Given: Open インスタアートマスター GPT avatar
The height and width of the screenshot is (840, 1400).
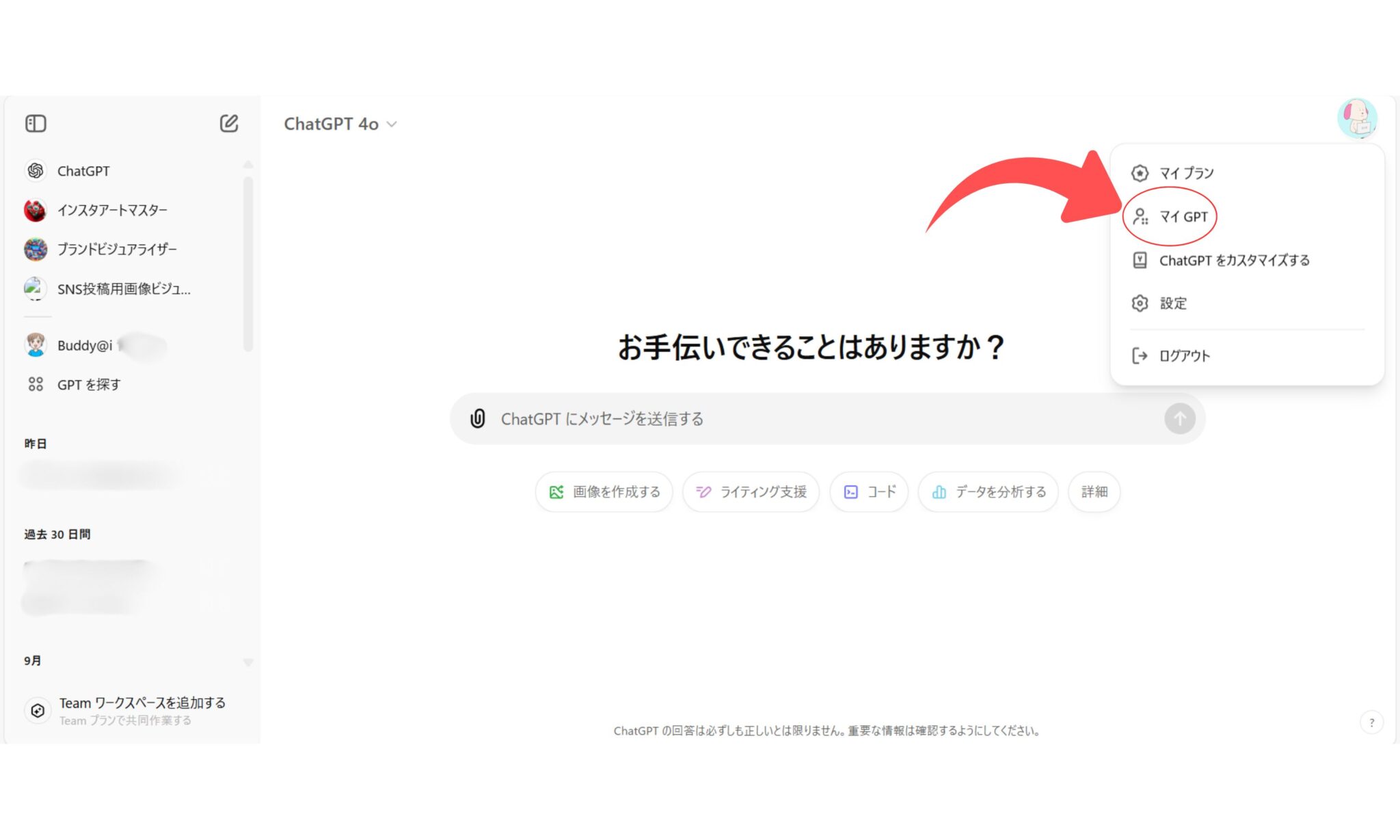Looking at the screenshot, I should click(x=36, y=210).
